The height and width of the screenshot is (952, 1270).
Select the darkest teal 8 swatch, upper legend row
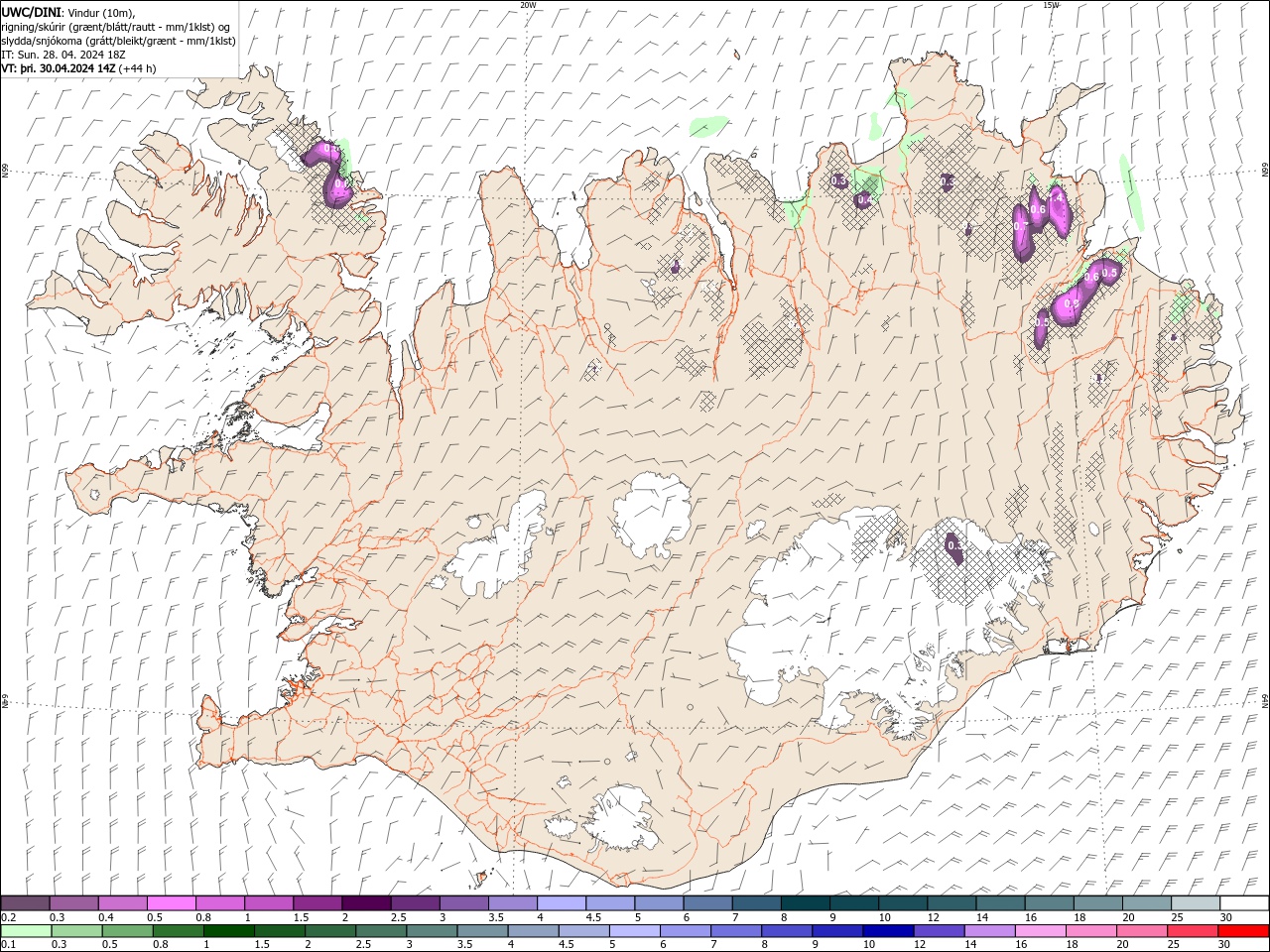(x=805, y=902)
